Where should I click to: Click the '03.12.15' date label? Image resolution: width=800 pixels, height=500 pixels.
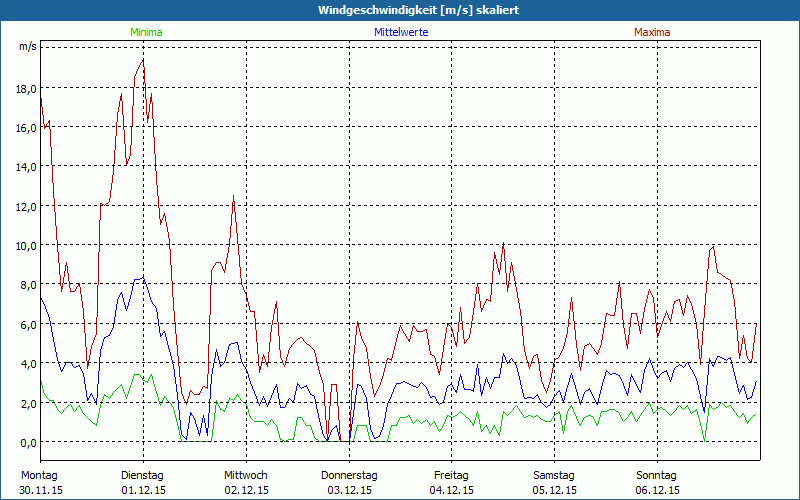[x=349, y=490]
